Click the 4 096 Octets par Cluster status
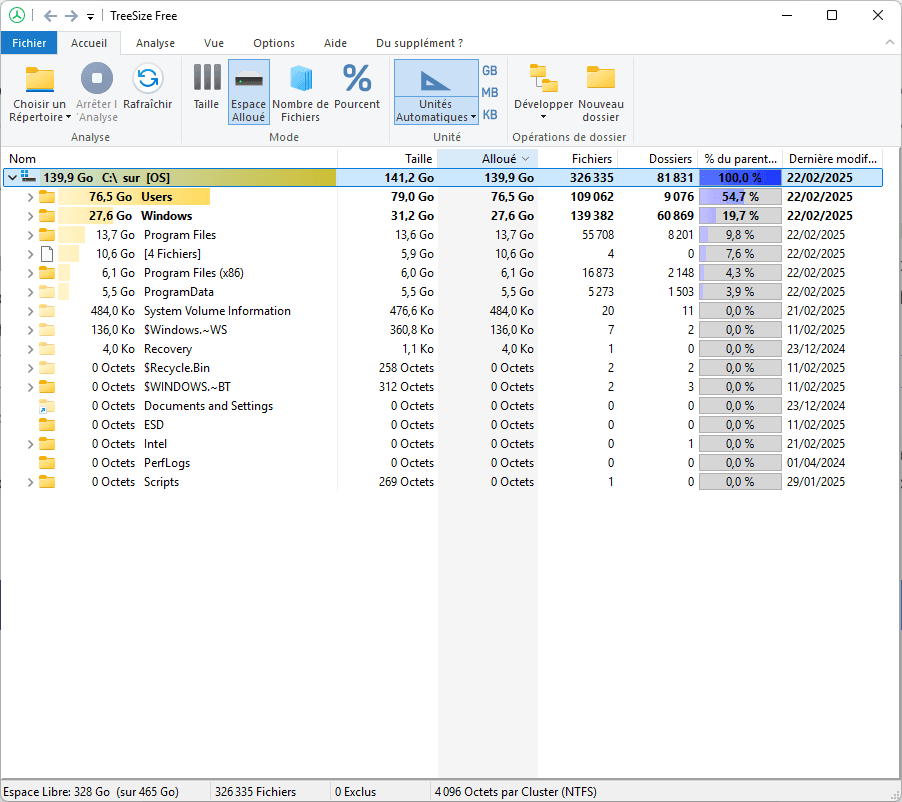Screen dimensions: 902x802 tap(515, 792)
